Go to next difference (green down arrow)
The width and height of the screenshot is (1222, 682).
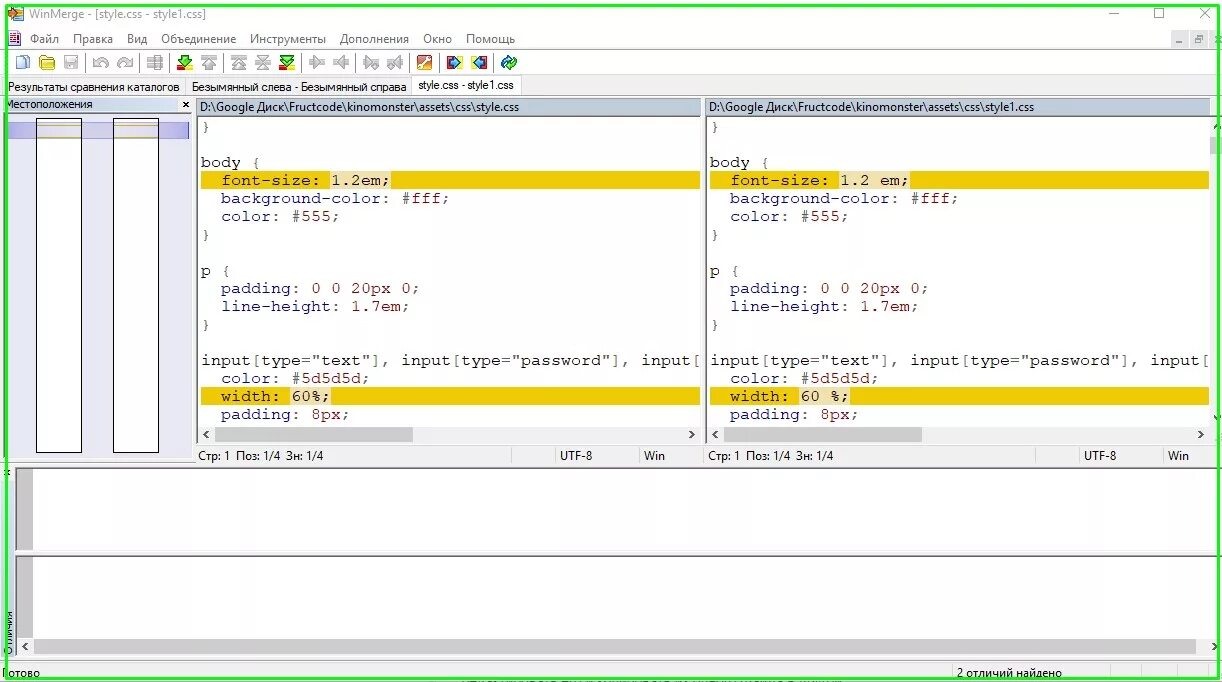coord(185,63)
